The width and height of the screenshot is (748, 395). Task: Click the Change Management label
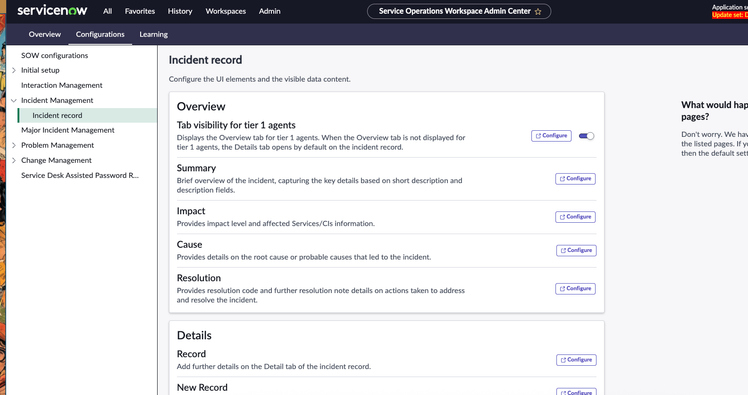[56, 160]
